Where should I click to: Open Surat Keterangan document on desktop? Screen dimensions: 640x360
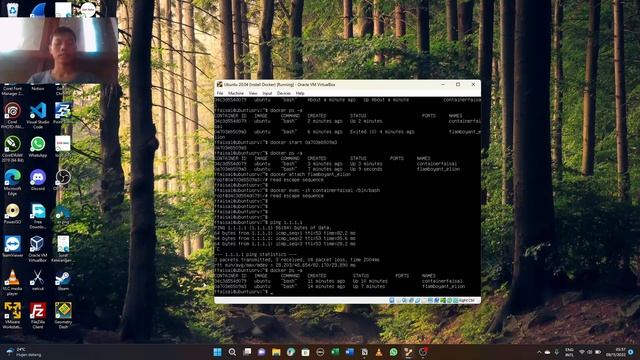63,249
